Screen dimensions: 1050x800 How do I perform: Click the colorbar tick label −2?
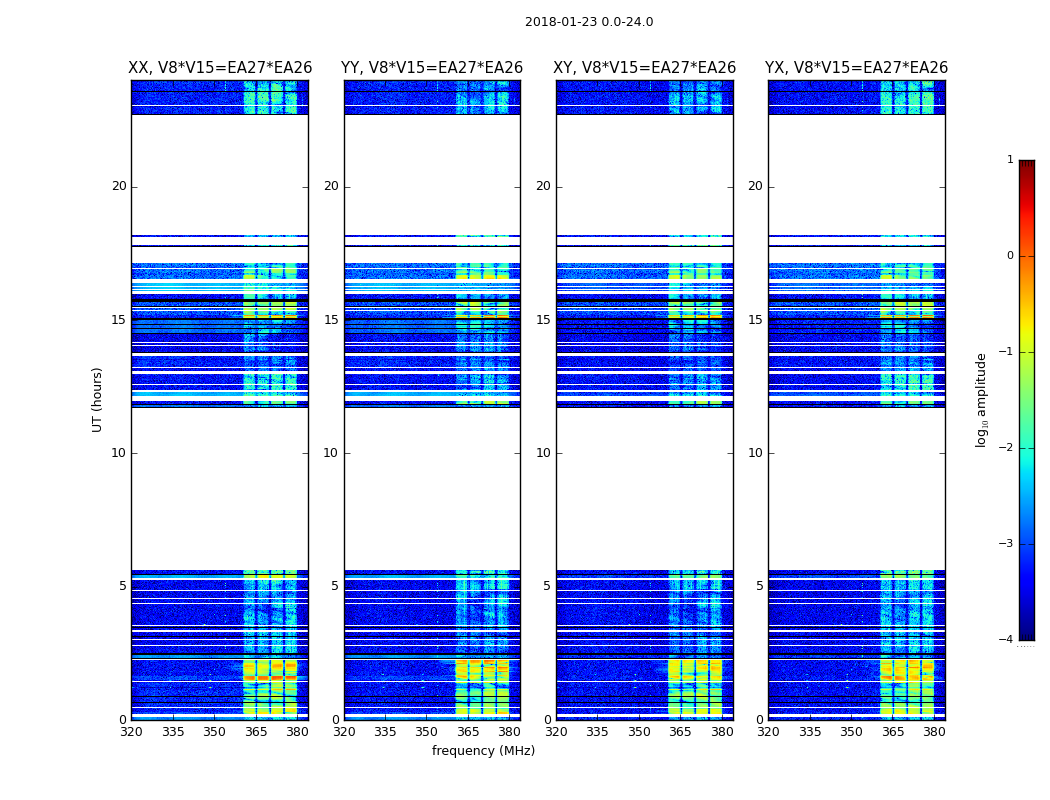click(x=1006, y=447)
